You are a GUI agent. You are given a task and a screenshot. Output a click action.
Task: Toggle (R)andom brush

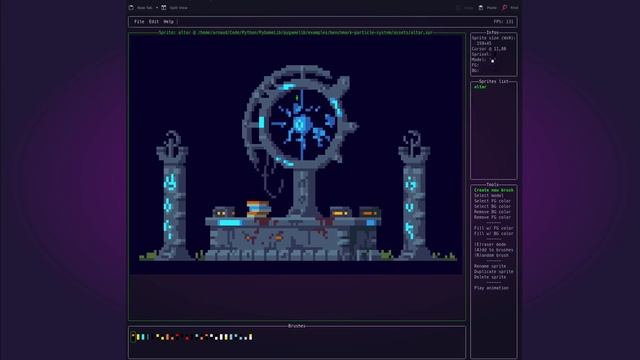[x=491, y=255]
